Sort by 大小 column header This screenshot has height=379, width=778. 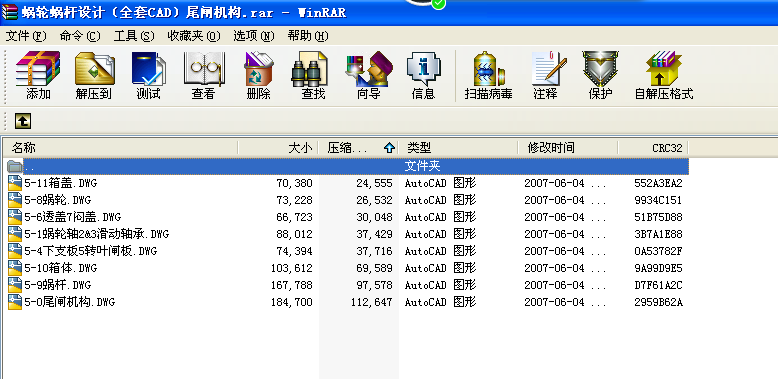click(x=278, y=147)
